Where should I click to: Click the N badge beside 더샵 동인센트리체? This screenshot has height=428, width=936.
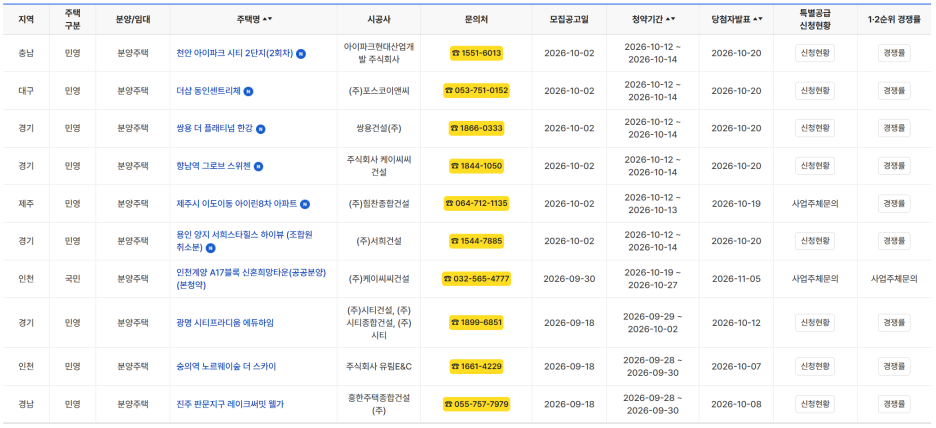coord(248,91)
